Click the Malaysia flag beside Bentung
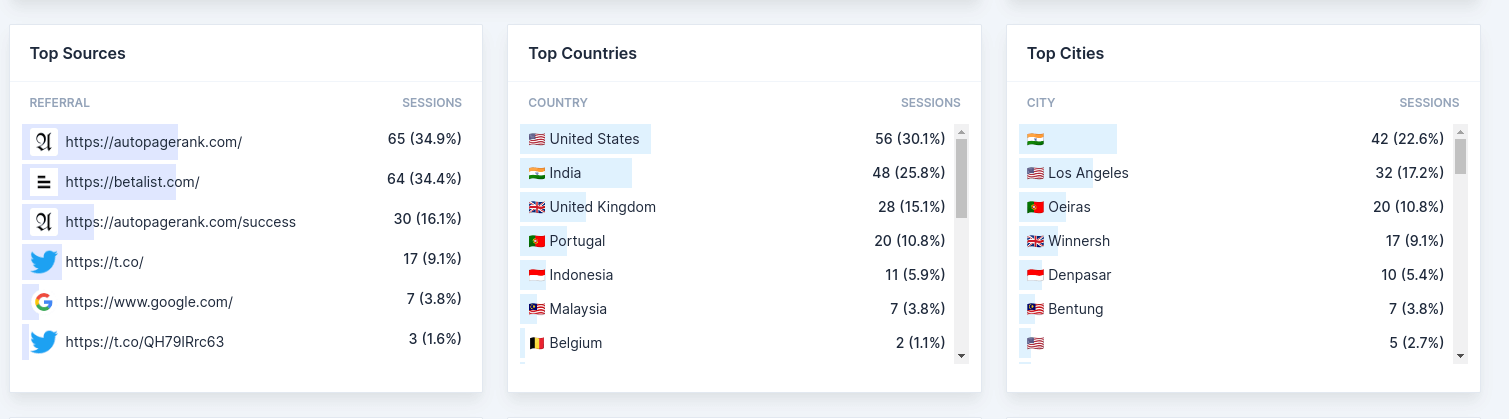Screen dimensions: 1509x419 [1036, 309]
